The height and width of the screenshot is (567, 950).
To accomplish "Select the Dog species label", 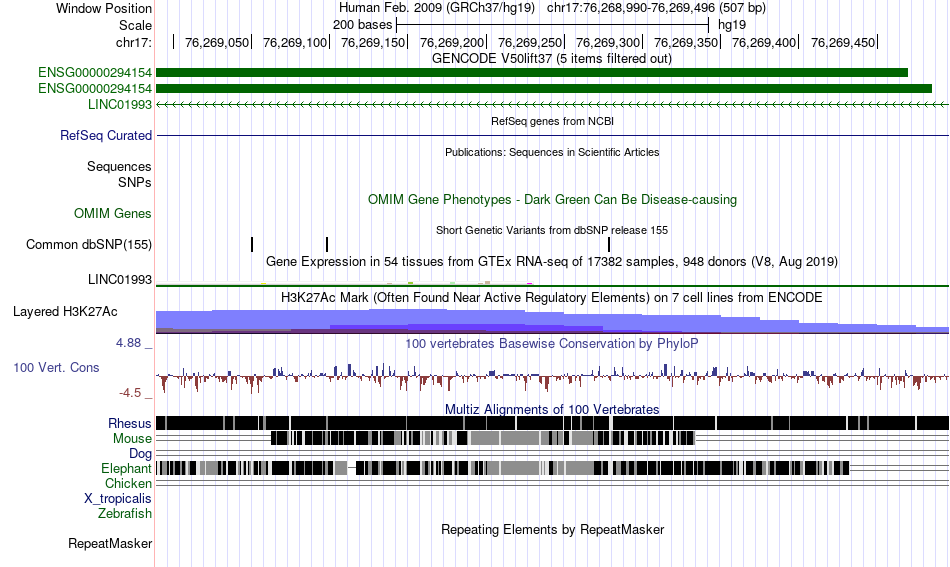I will [x=141, y=454].
